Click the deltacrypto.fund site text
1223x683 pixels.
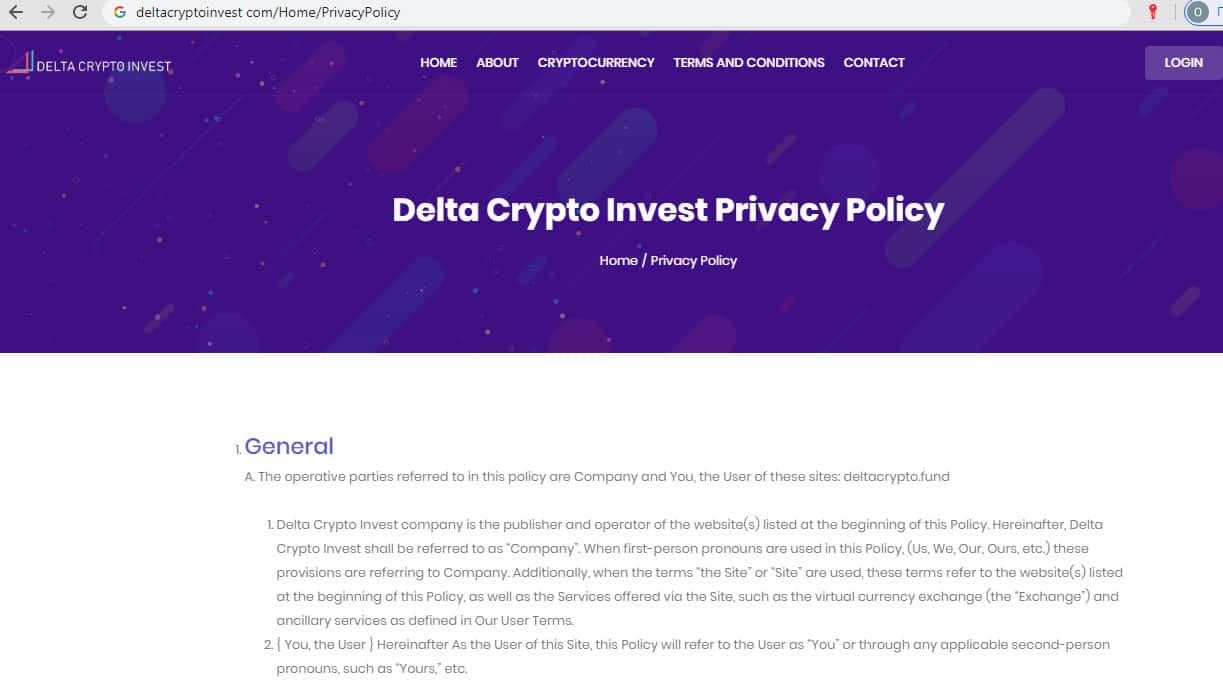coord(896,477)
